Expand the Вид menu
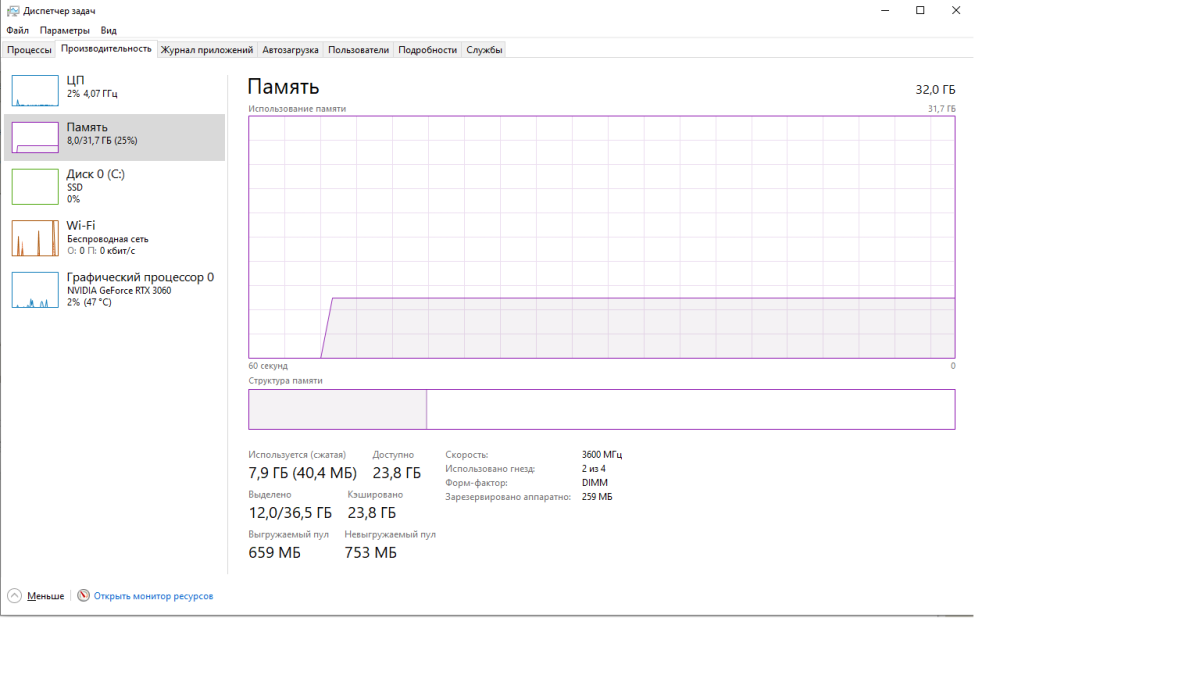The height and width of the screenshot is (675, 1200). (108, 31)
